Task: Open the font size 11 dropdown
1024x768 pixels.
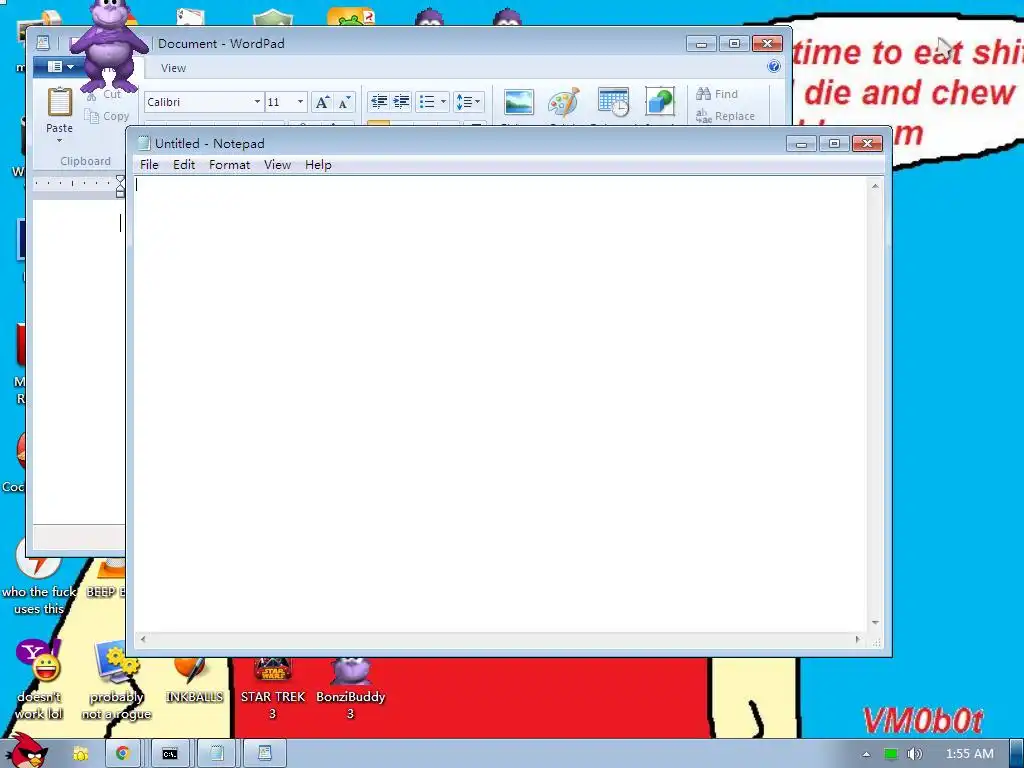Action: coord(300,102)
